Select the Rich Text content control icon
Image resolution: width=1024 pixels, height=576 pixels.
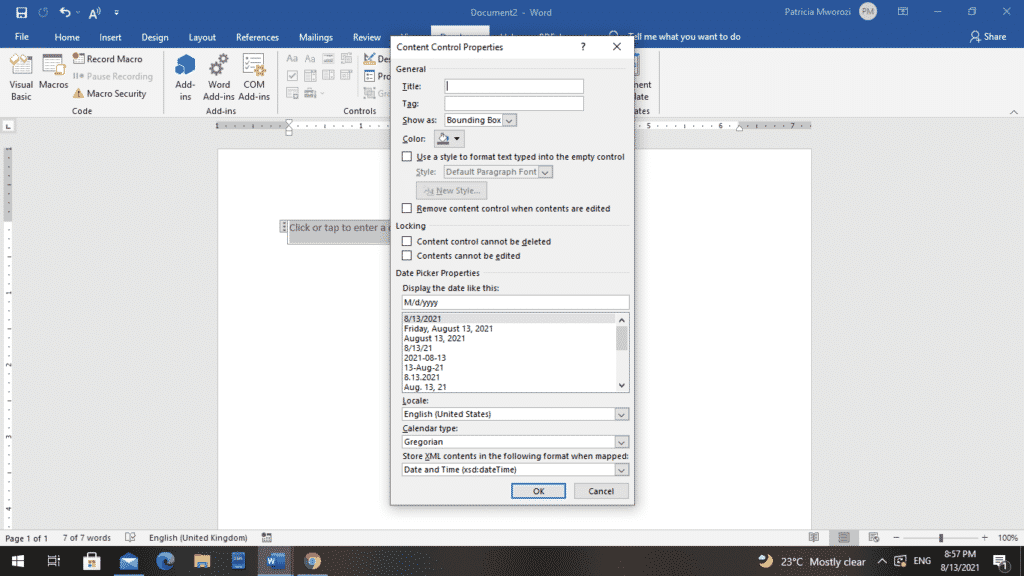293,58
